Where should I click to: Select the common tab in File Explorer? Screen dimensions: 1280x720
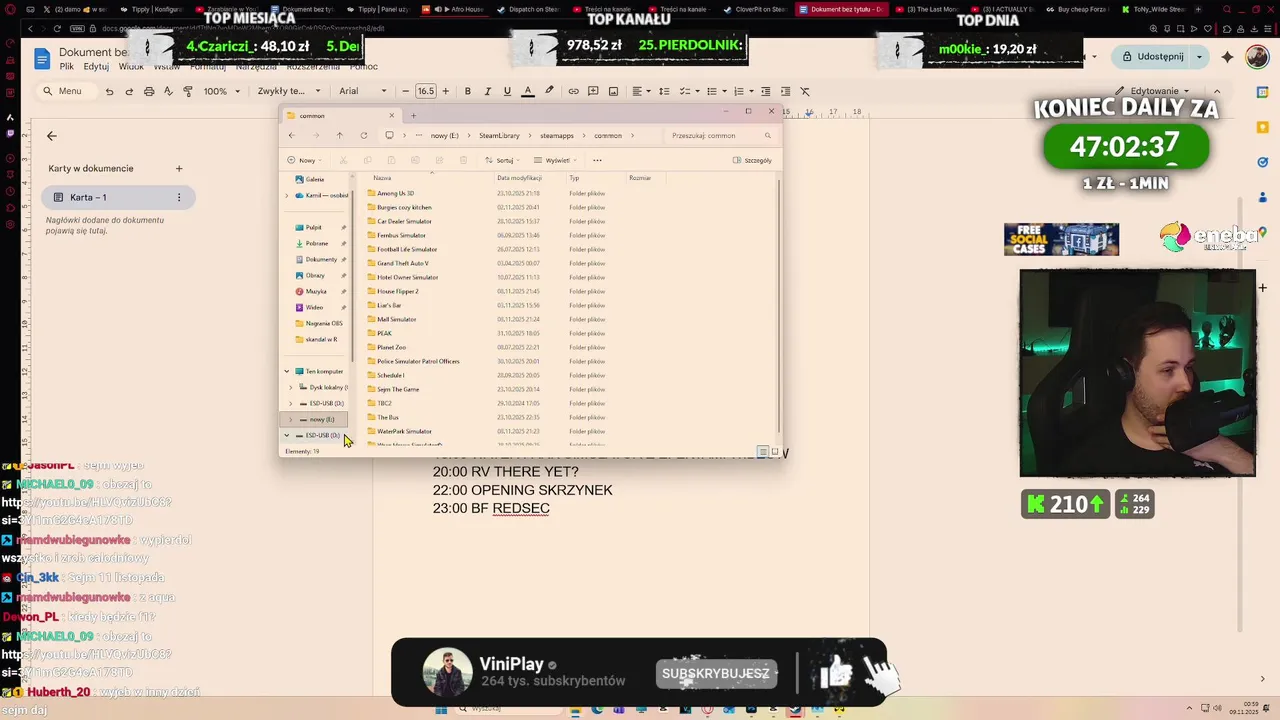point(340,115)
